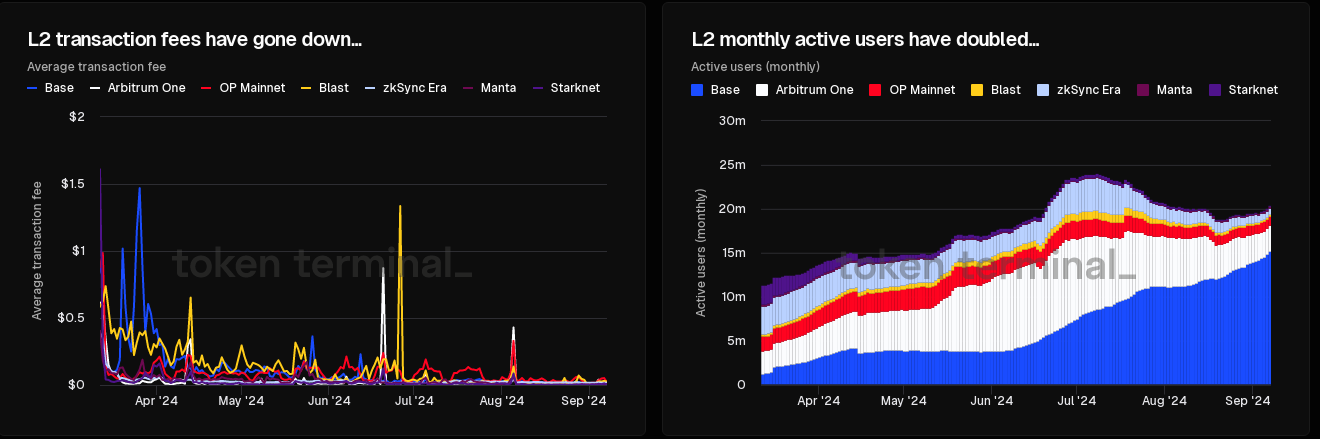The width and height of the screenshot is (1320, 439).
Task: Click the Aug '24 label on the users x-axis
Action: point(1165,401)
